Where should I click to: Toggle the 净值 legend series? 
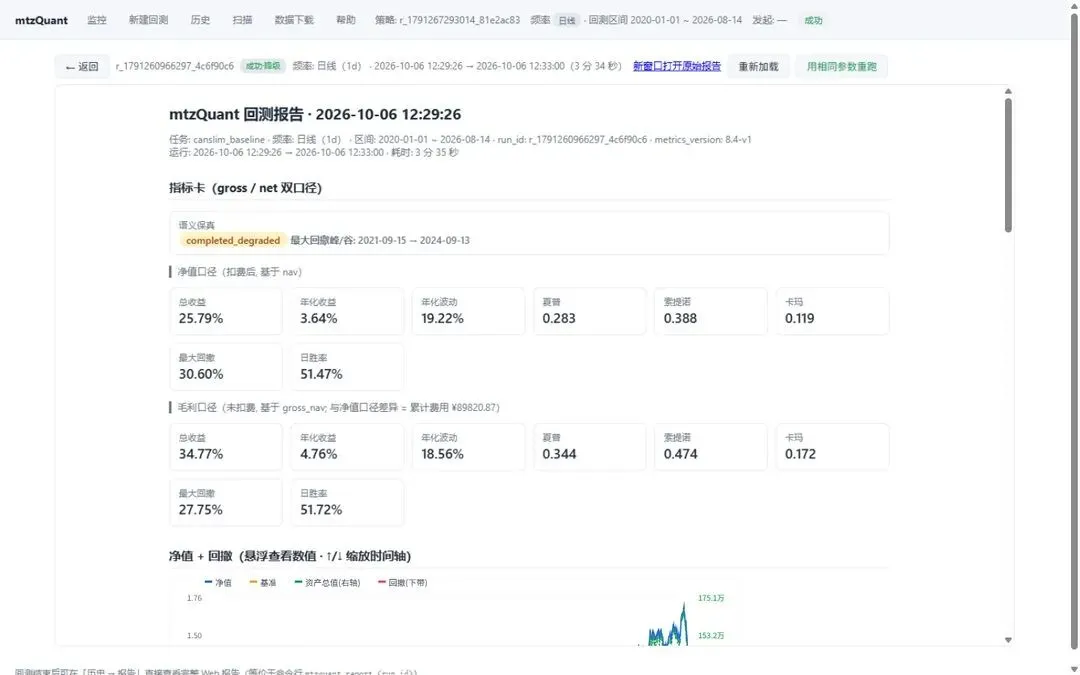click(218, 583)
